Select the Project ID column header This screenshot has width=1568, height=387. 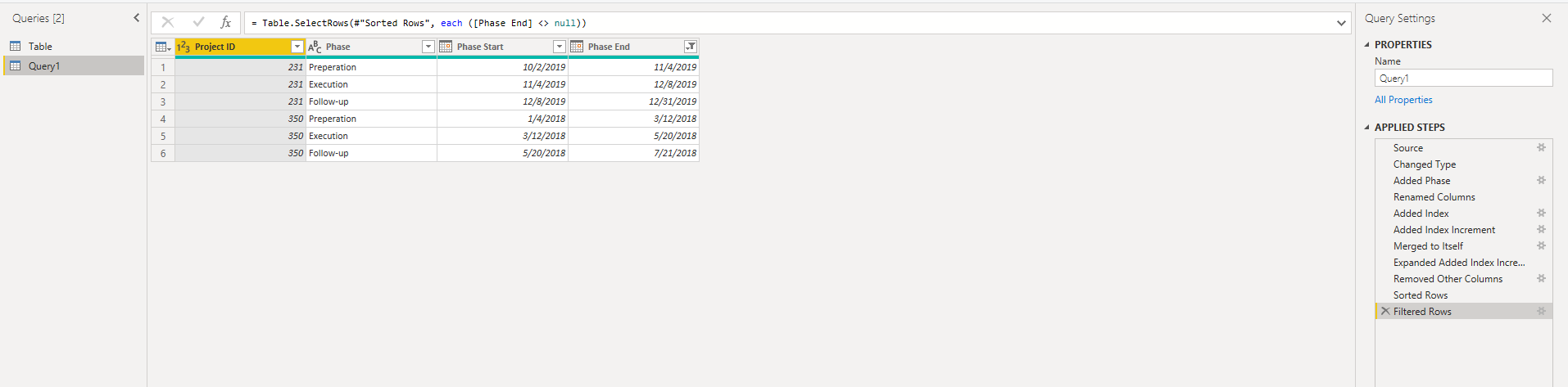(x=240, y=47)
